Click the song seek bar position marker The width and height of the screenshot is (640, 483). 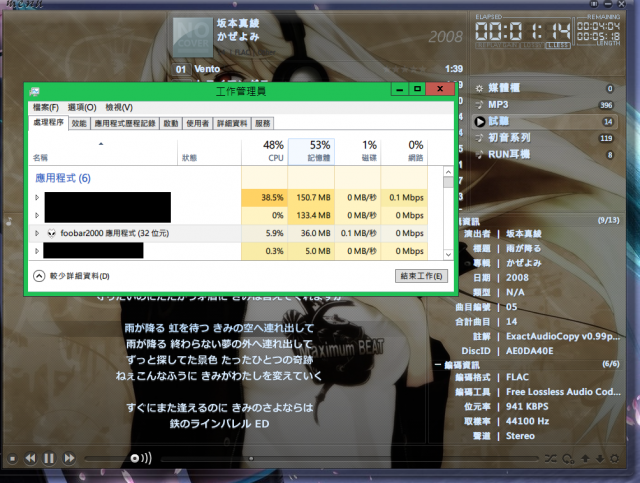pos(251,459)
